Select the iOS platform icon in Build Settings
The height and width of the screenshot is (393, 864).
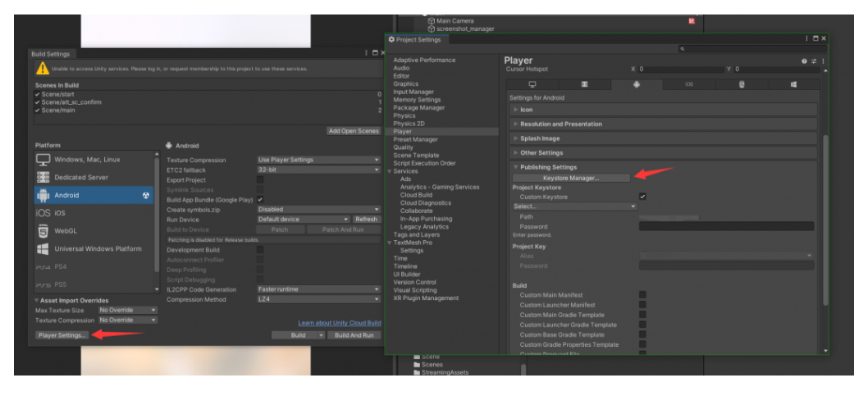(43, 213)
